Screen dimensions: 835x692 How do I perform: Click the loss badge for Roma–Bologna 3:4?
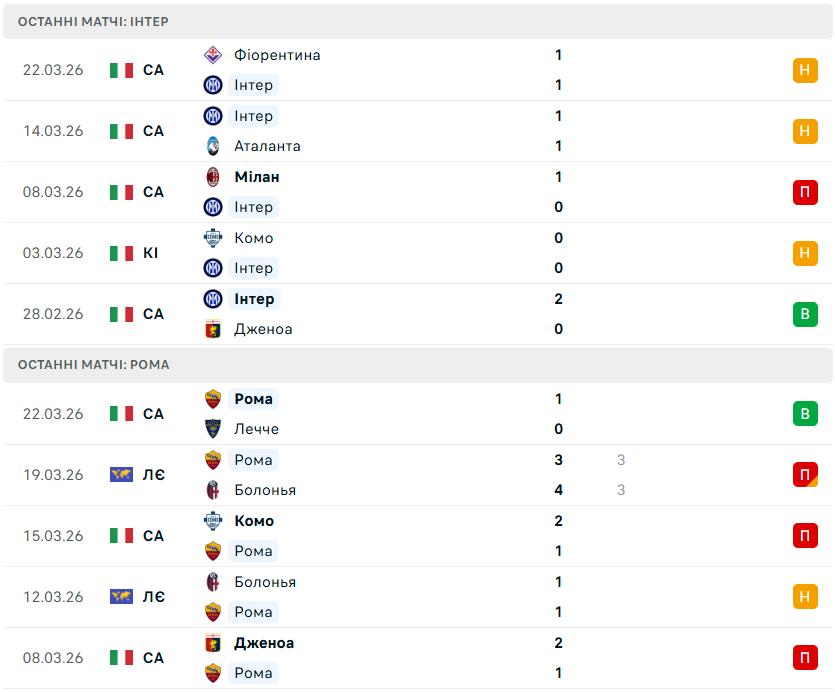point(805,475)
